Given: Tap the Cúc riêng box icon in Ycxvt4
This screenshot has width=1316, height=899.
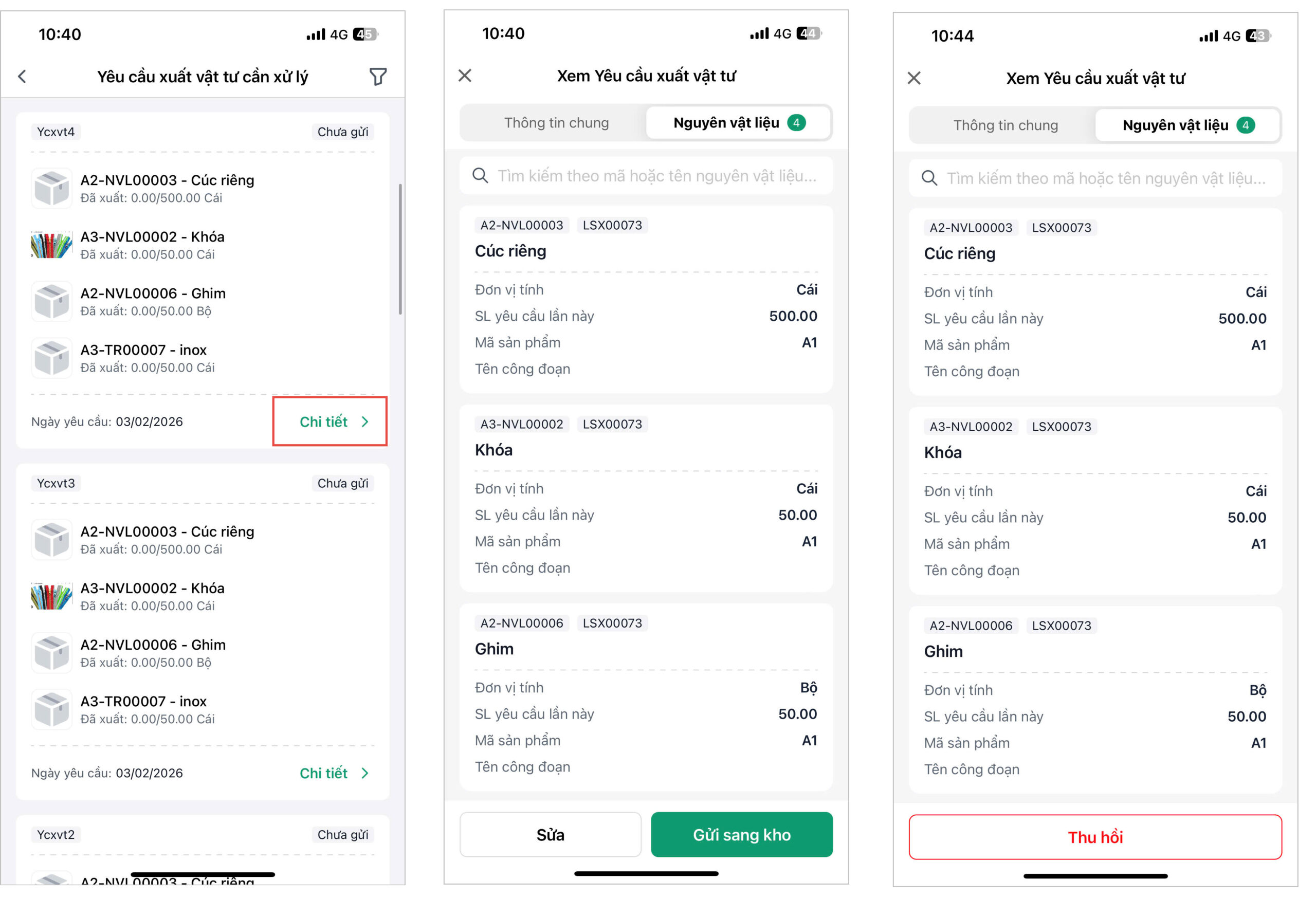Looking at the screenshot, I should pos(51,189).
